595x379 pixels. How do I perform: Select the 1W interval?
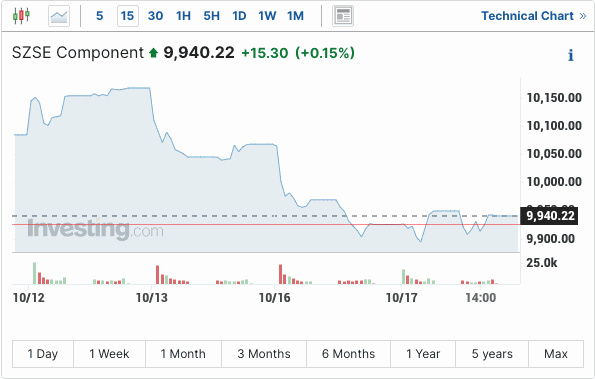[x=267, y=16]
